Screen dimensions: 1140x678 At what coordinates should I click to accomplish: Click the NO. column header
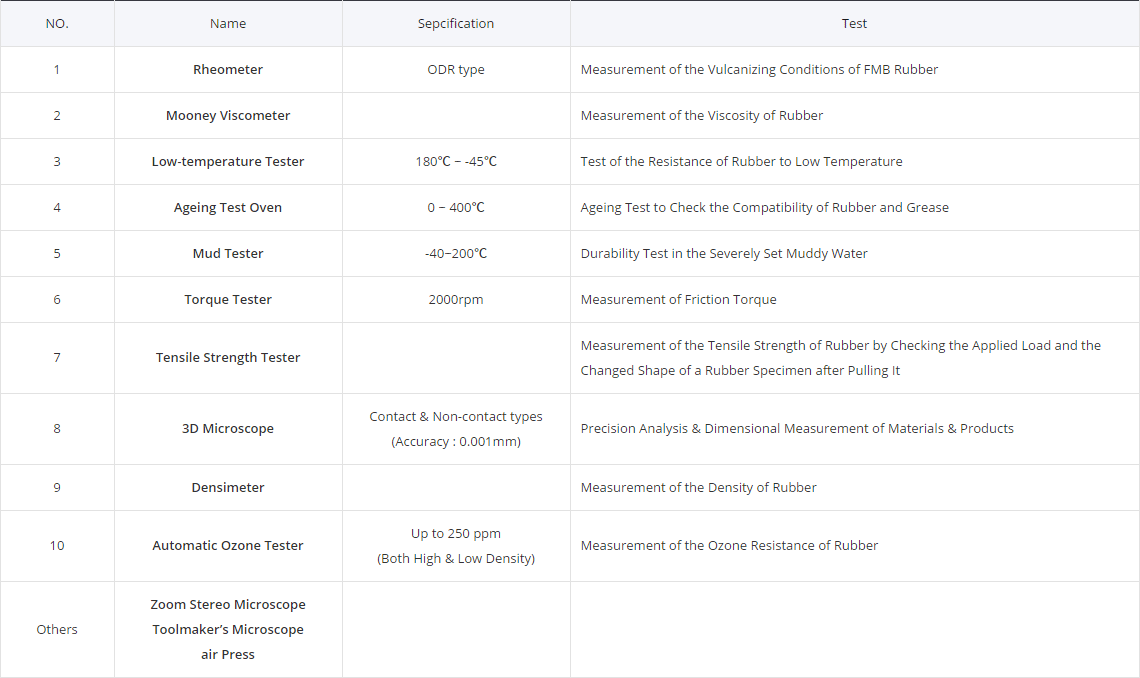tap(57, 23)
